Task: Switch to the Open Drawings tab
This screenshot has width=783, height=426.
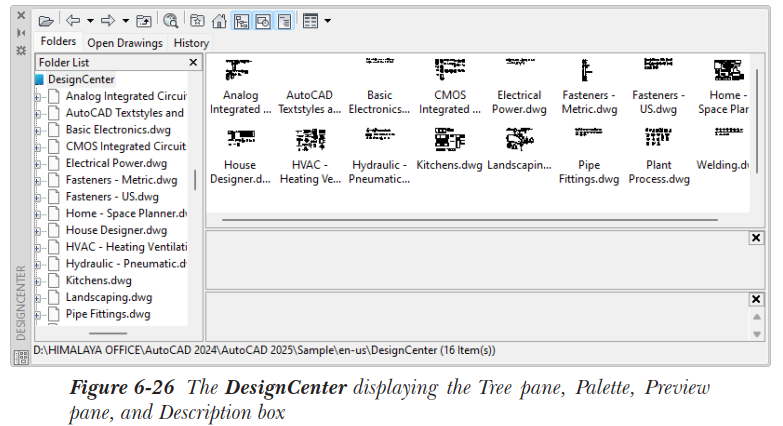Action: [x=125, y=43]
